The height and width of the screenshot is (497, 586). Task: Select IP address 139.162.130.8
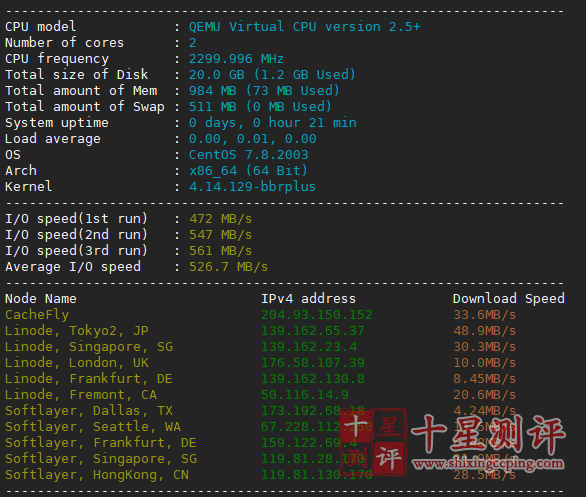coord(313,379)
